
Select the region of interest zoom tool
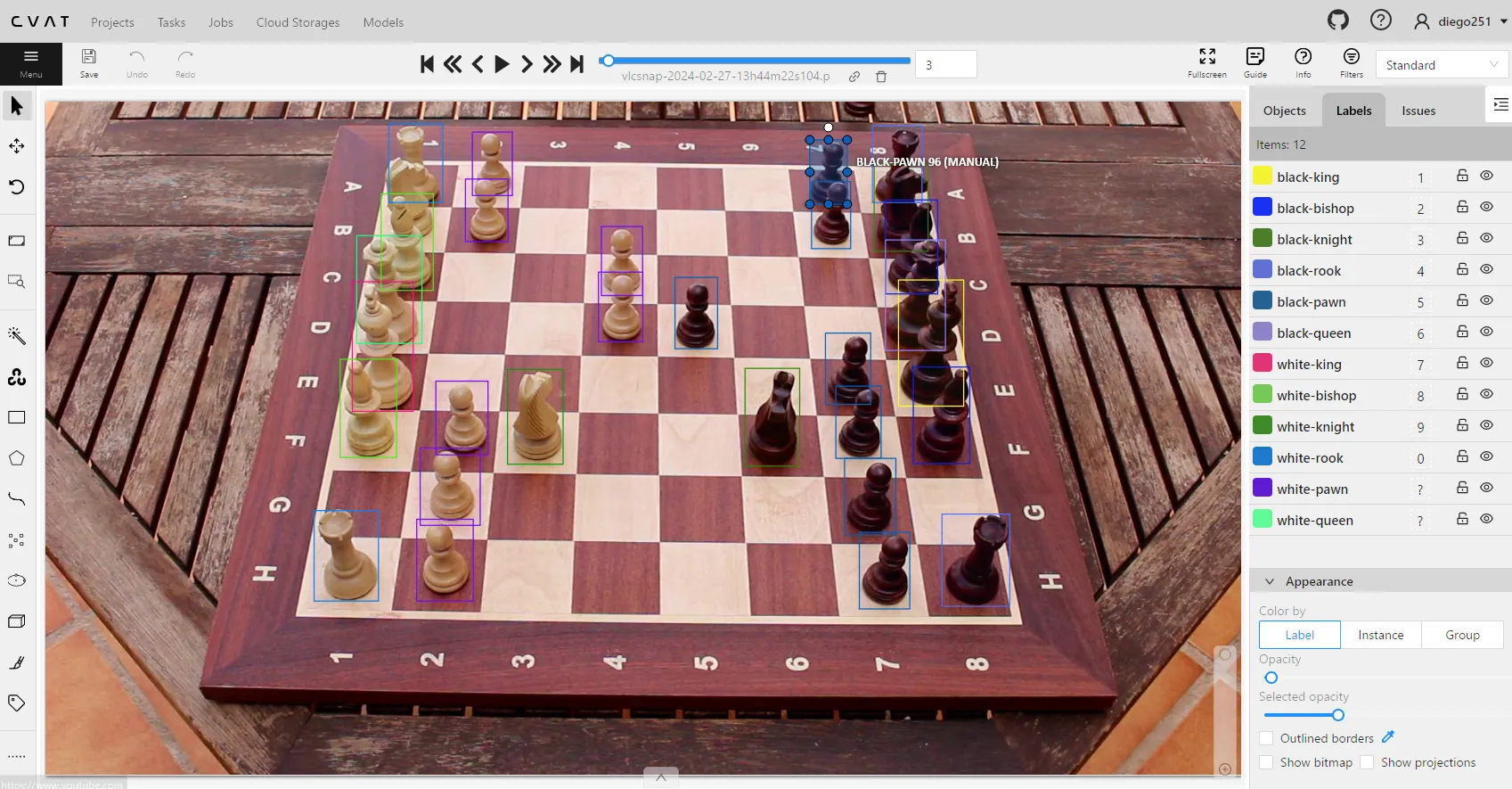(17, 281)
